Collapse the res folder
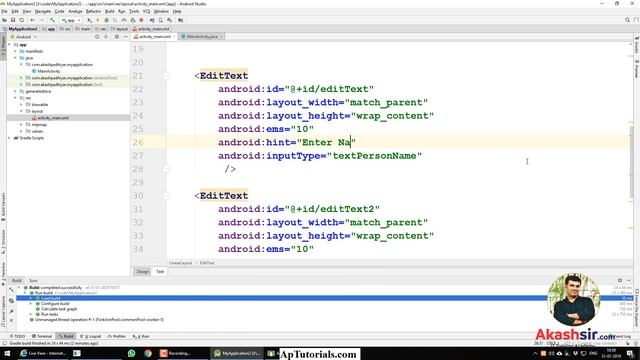The height and width of the screenshot is (360, 640). point(16,98)
